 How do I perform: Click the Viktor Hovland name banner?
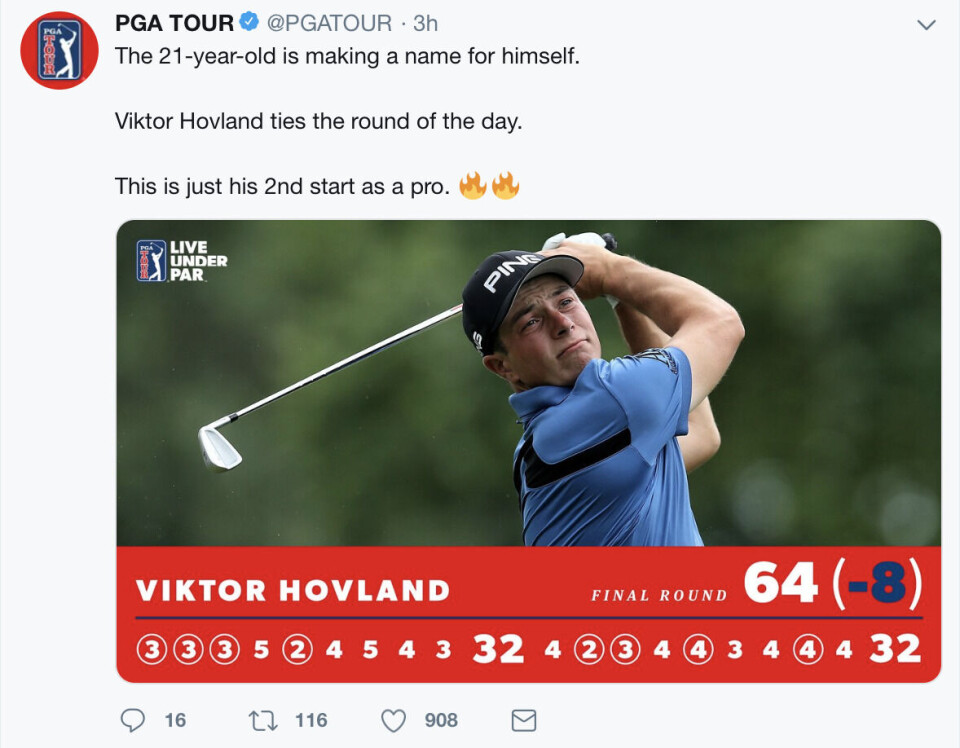[x=293, y=591]
